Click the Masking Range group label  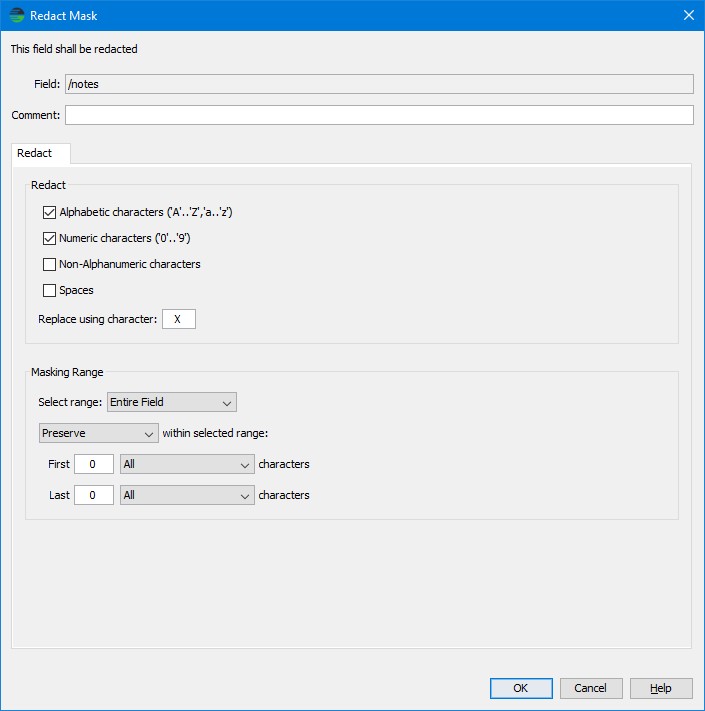pos(67,372)
